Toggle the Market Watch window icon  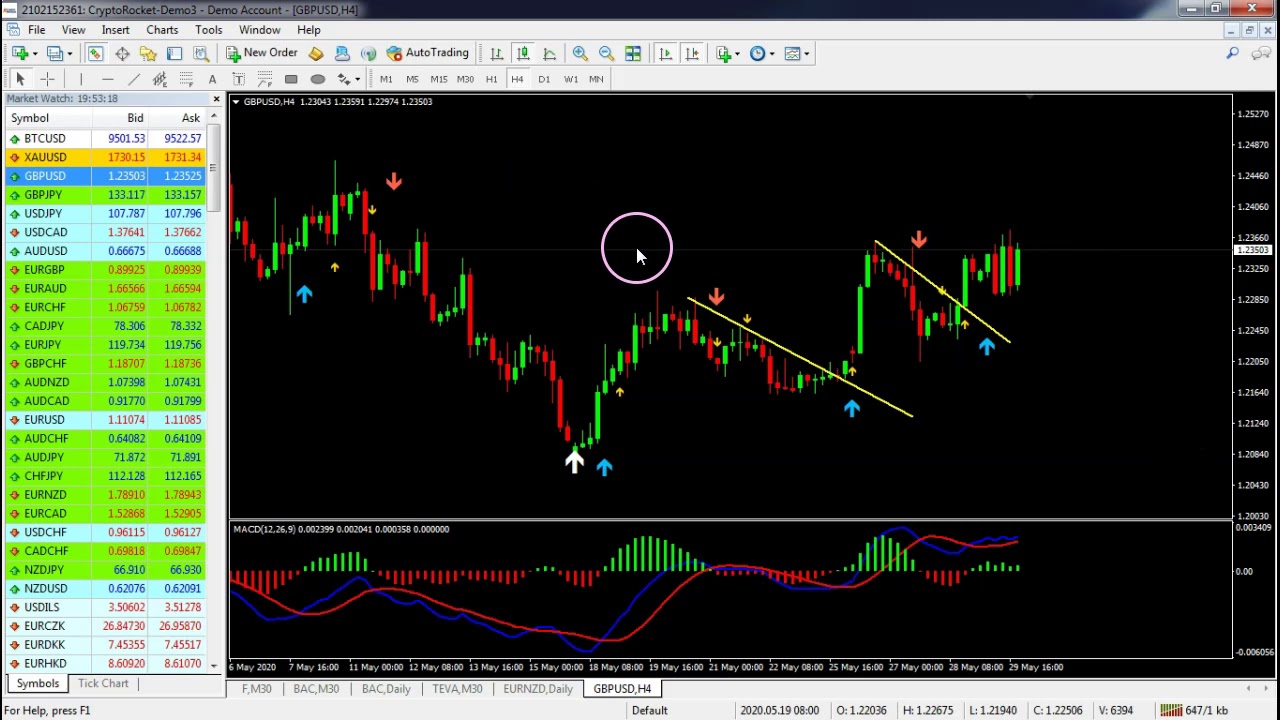click(95, 53)
